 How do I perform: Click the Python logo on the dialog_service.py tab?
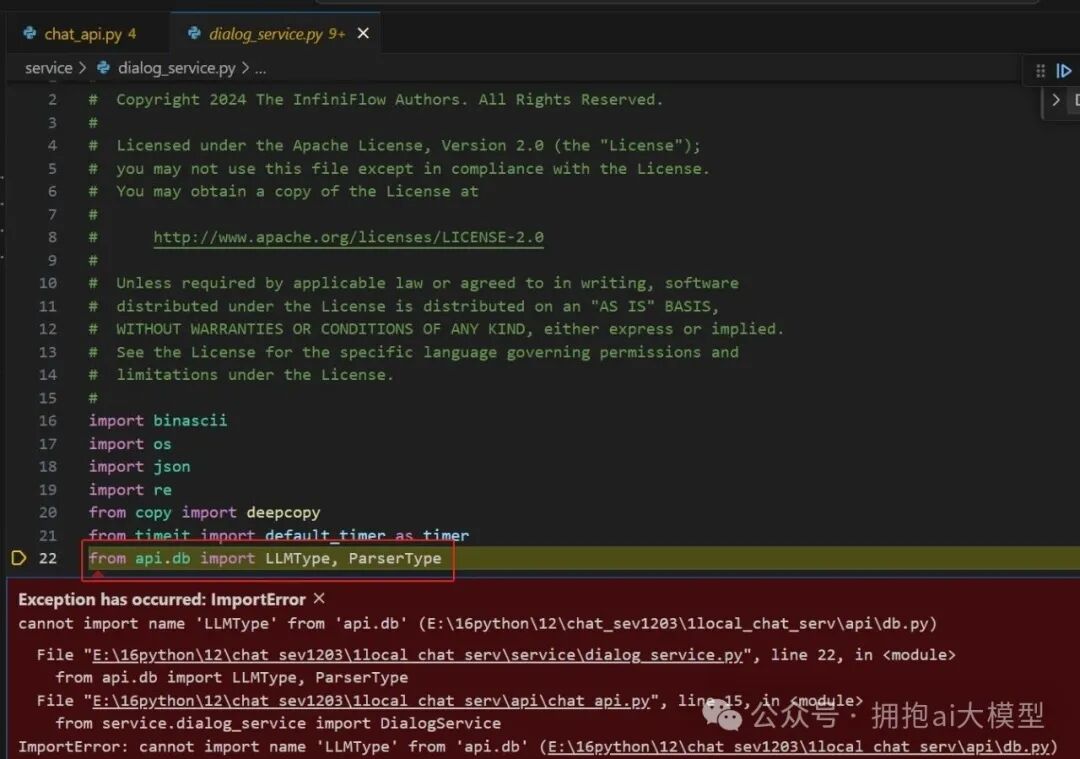[196, 32]
